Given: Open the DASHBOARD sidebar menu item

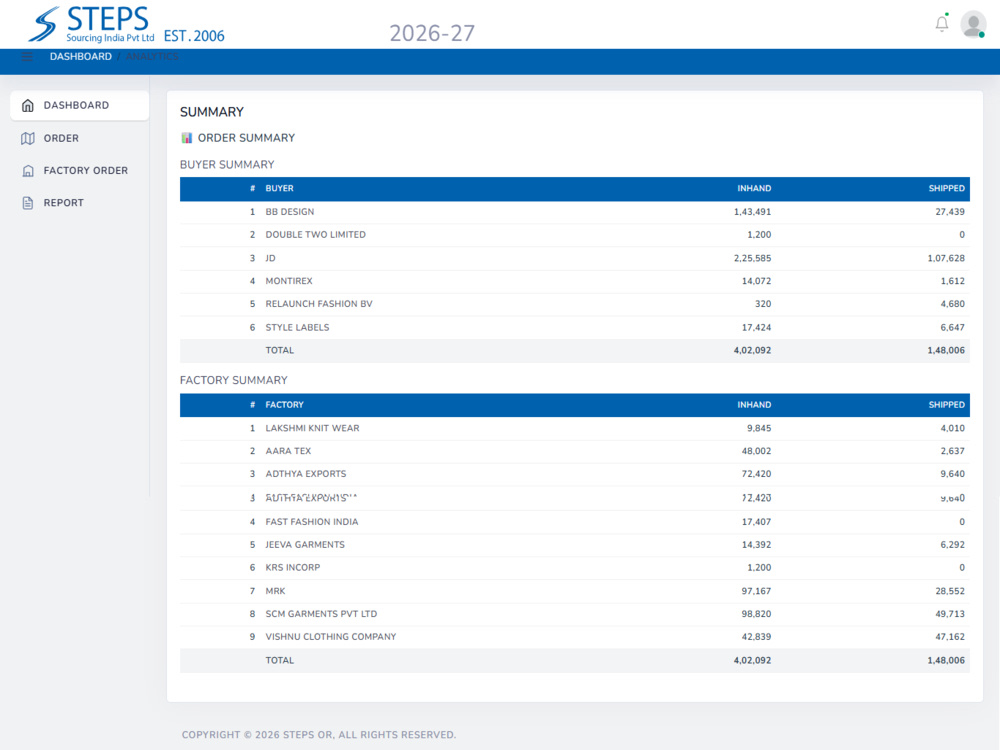Looking at the screenshot, I should 80,105.
